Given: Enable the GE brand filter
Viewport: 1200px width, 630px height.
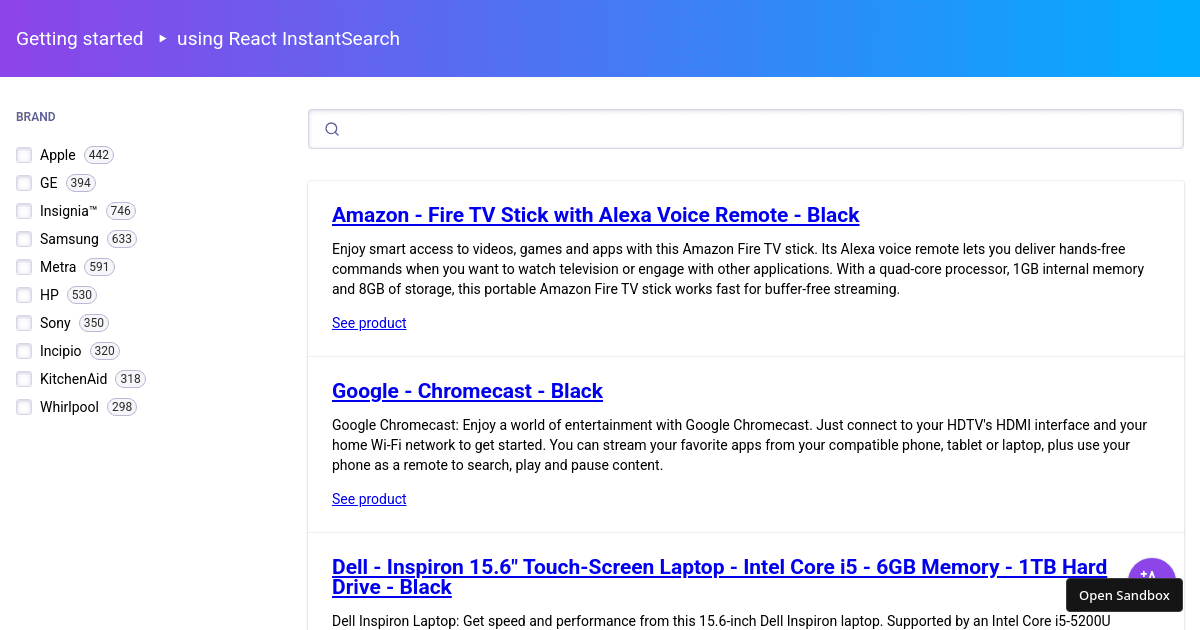Looking at the screenshot, I should coord(24,183).
